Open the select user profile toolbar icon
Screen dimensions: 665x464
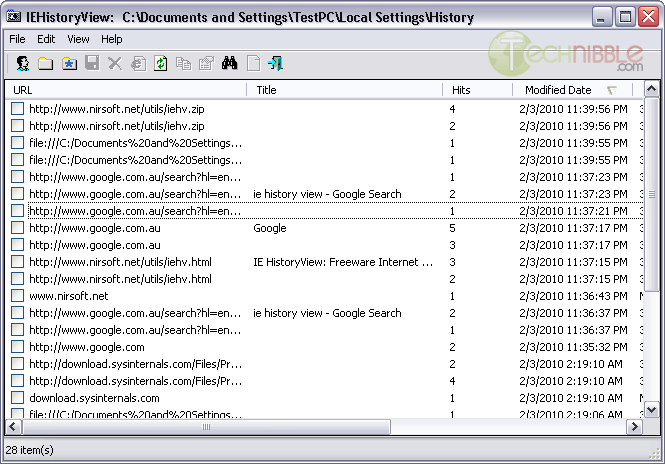(22, 64)
